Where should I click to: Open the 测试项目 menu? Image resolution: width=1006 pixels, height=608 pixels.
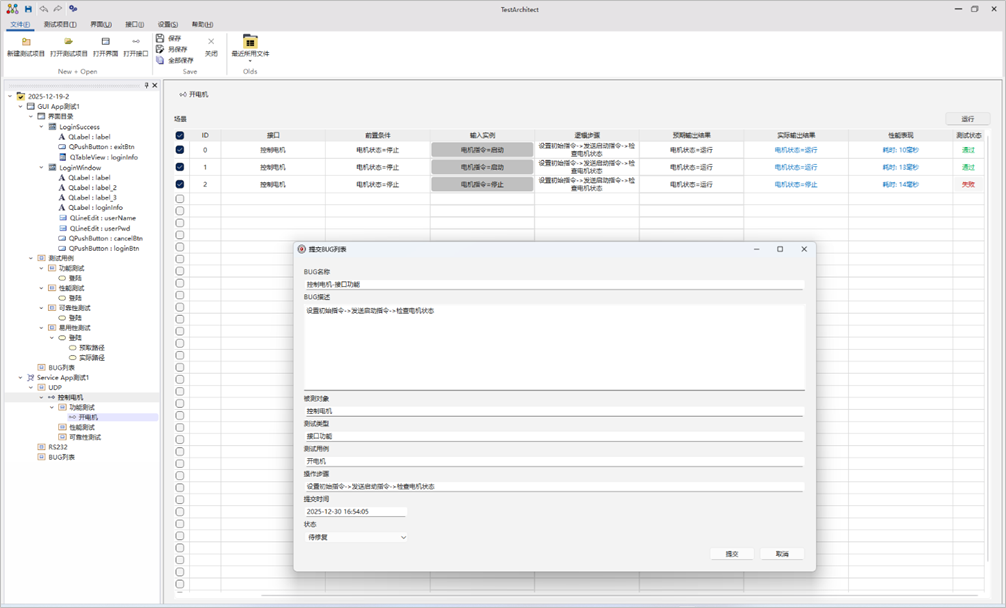59,24
